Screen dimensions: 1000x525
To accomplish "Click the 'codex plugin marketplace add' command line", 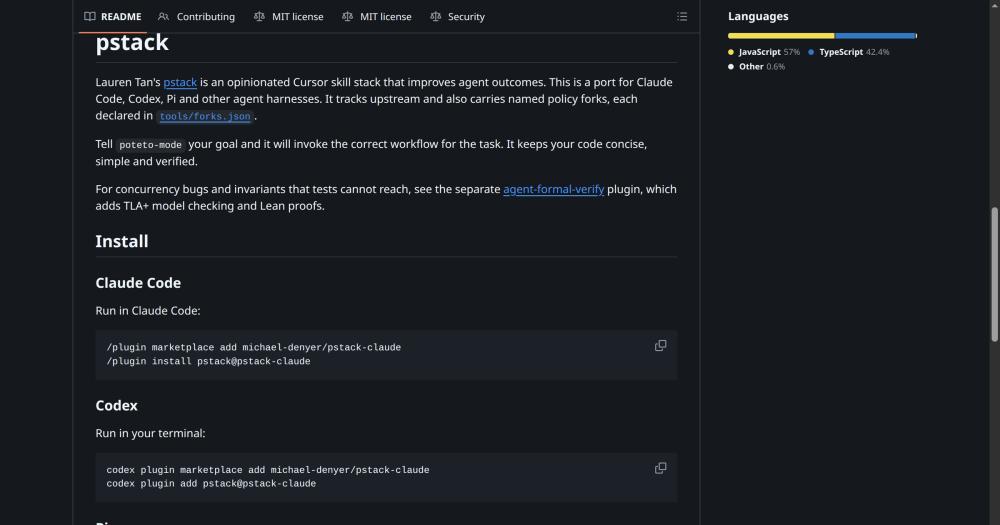I will [268, 470].
